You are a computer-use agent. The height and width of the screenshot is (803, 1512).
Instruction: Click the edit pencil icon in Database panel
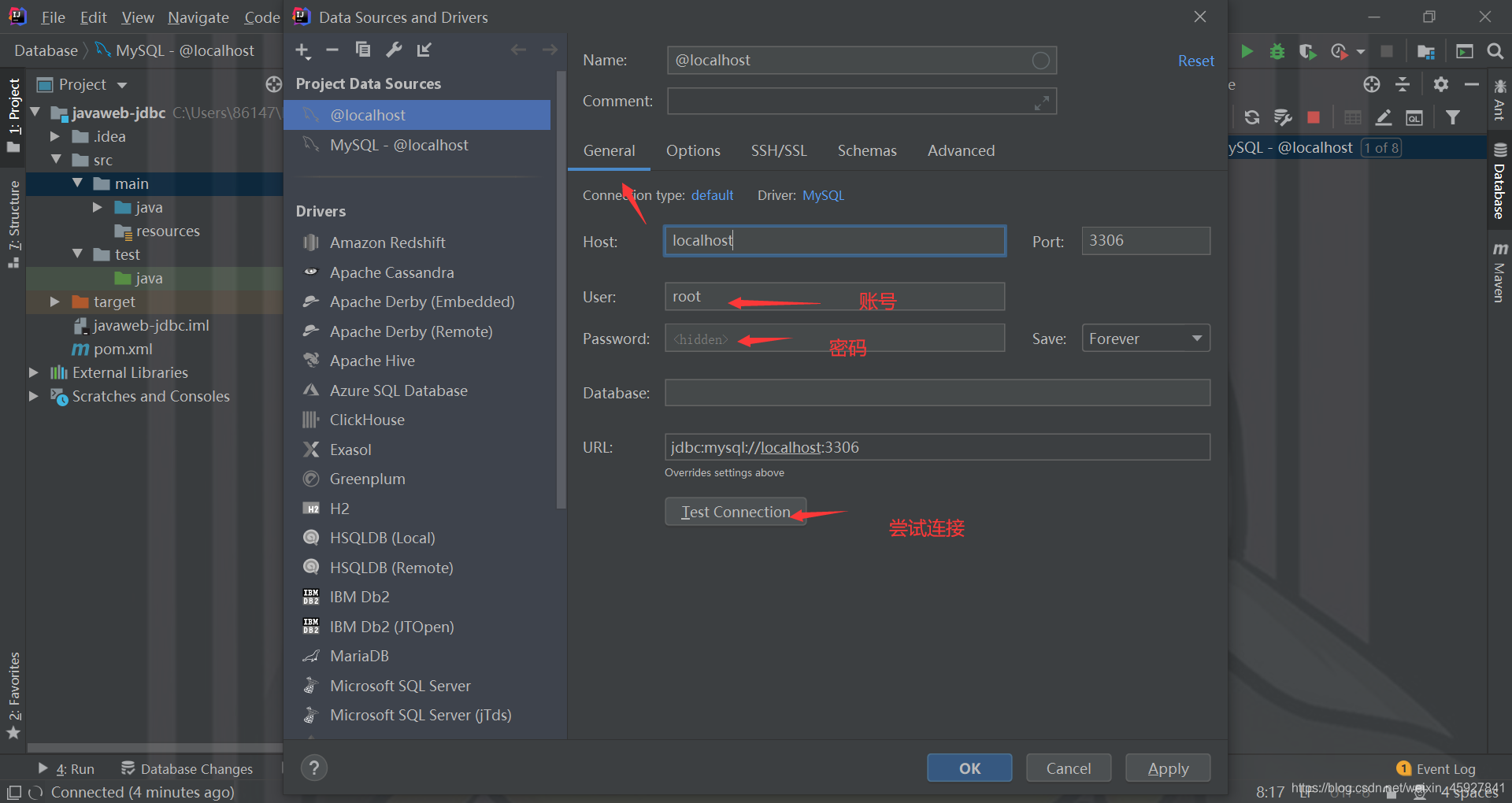point(1384,117)
